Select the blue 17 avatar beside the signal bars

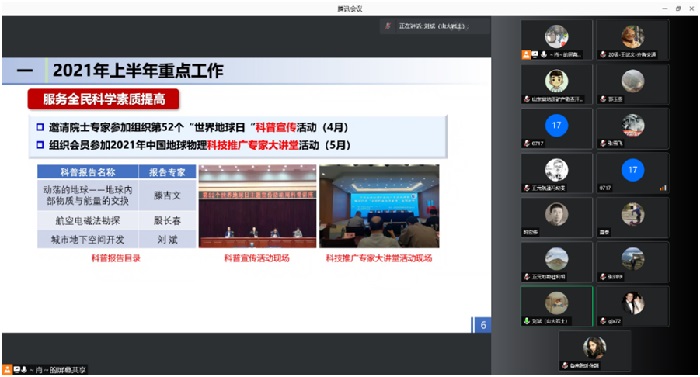point(633,170)
